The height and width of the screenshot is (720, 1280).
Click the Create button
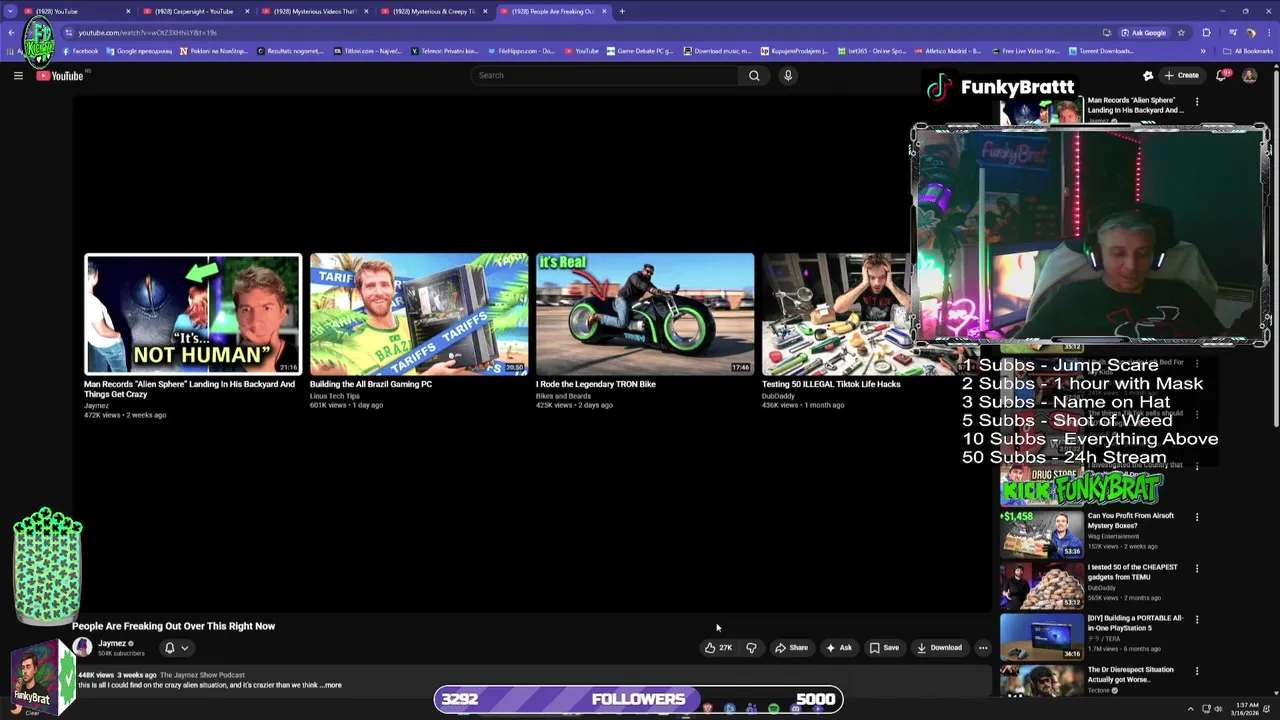[x=1180, y=75]
